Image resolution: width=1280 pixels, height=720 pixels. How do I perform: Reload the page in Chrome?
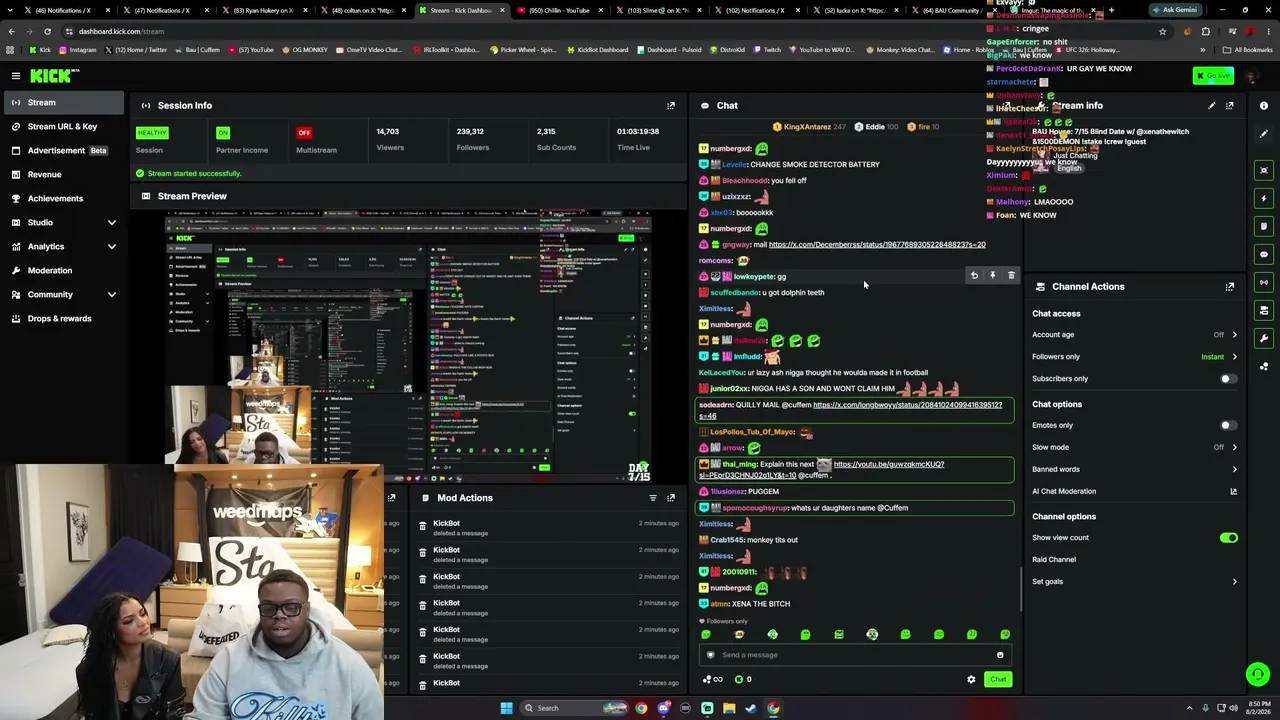47,31
